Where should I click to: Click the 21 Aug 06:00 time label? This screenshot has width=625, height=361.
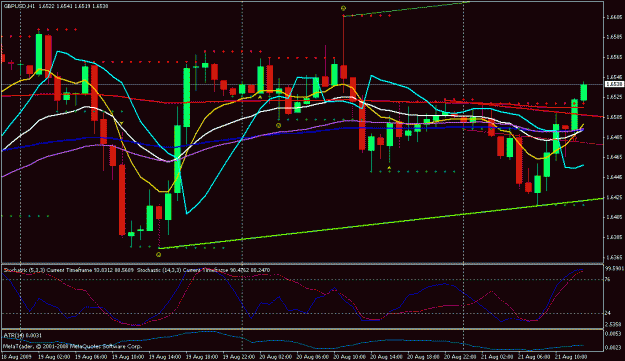pos(534,356)
